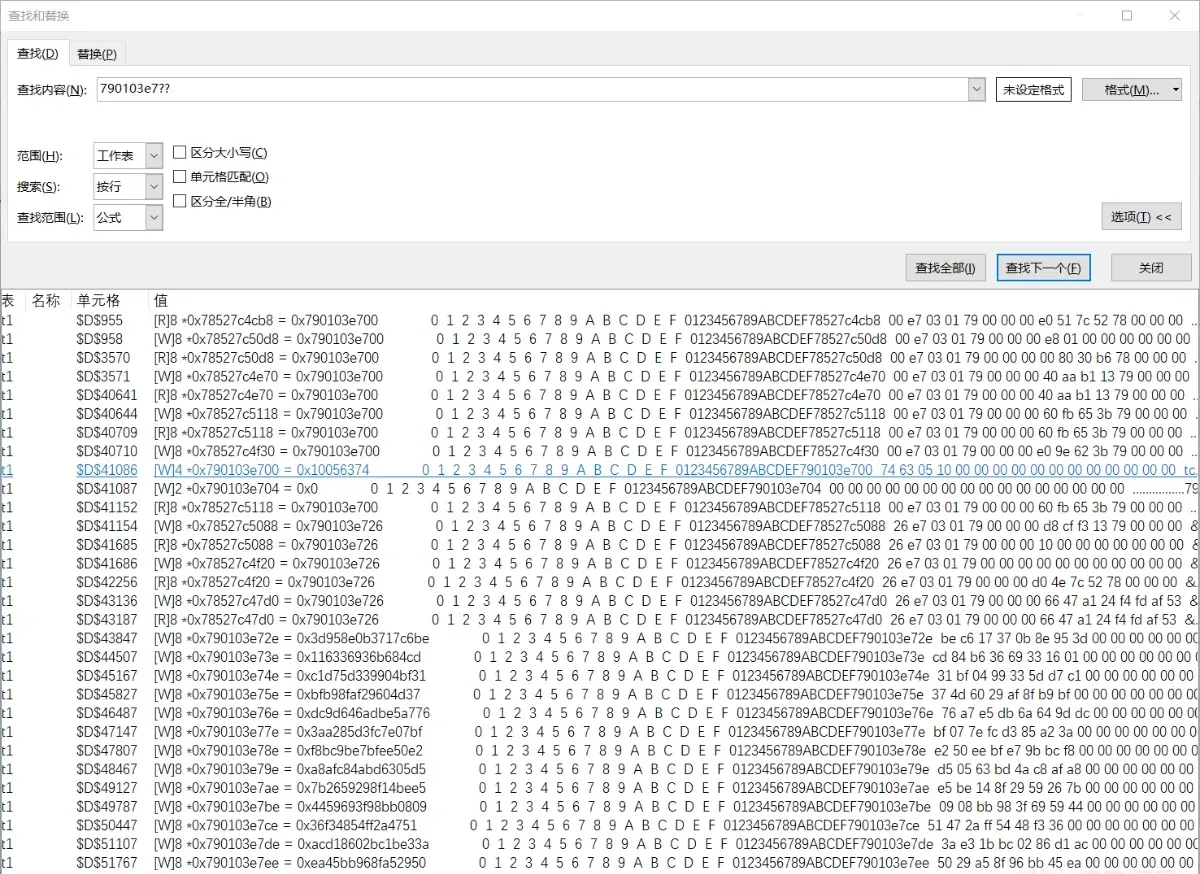Collapse options with 选项(T) << button
The width and height of the screenshot is (1200, 874).
pos(1141,216)
